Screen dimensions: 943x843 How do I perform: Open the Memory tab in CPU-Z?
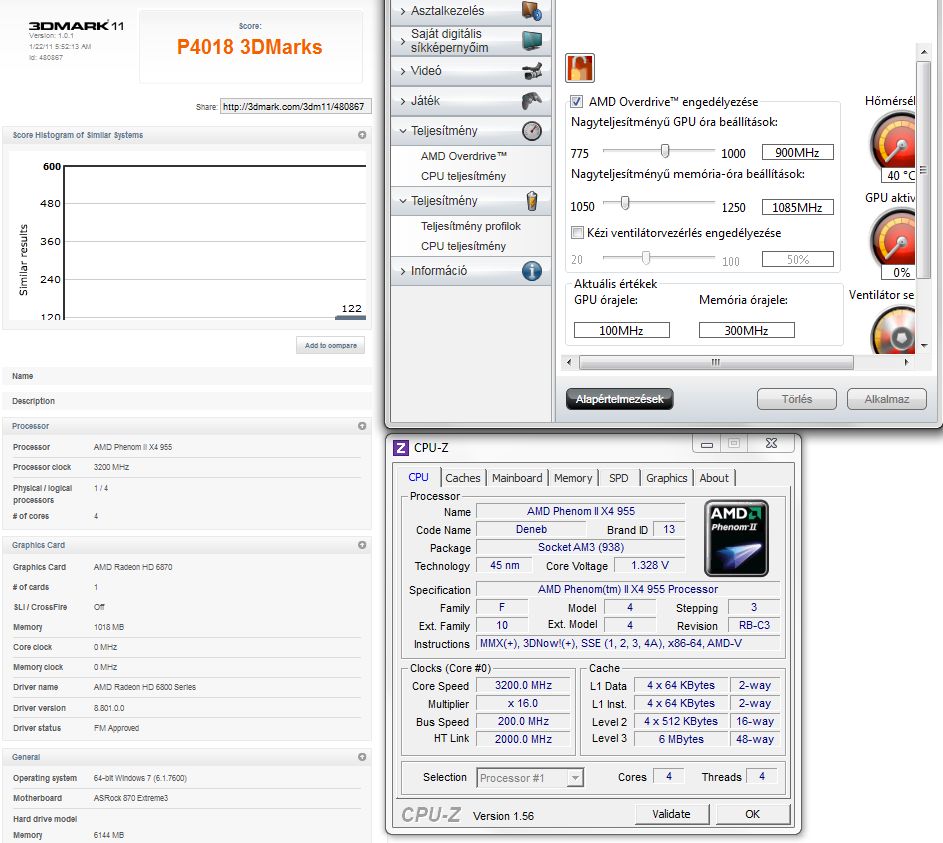point(573,478)
